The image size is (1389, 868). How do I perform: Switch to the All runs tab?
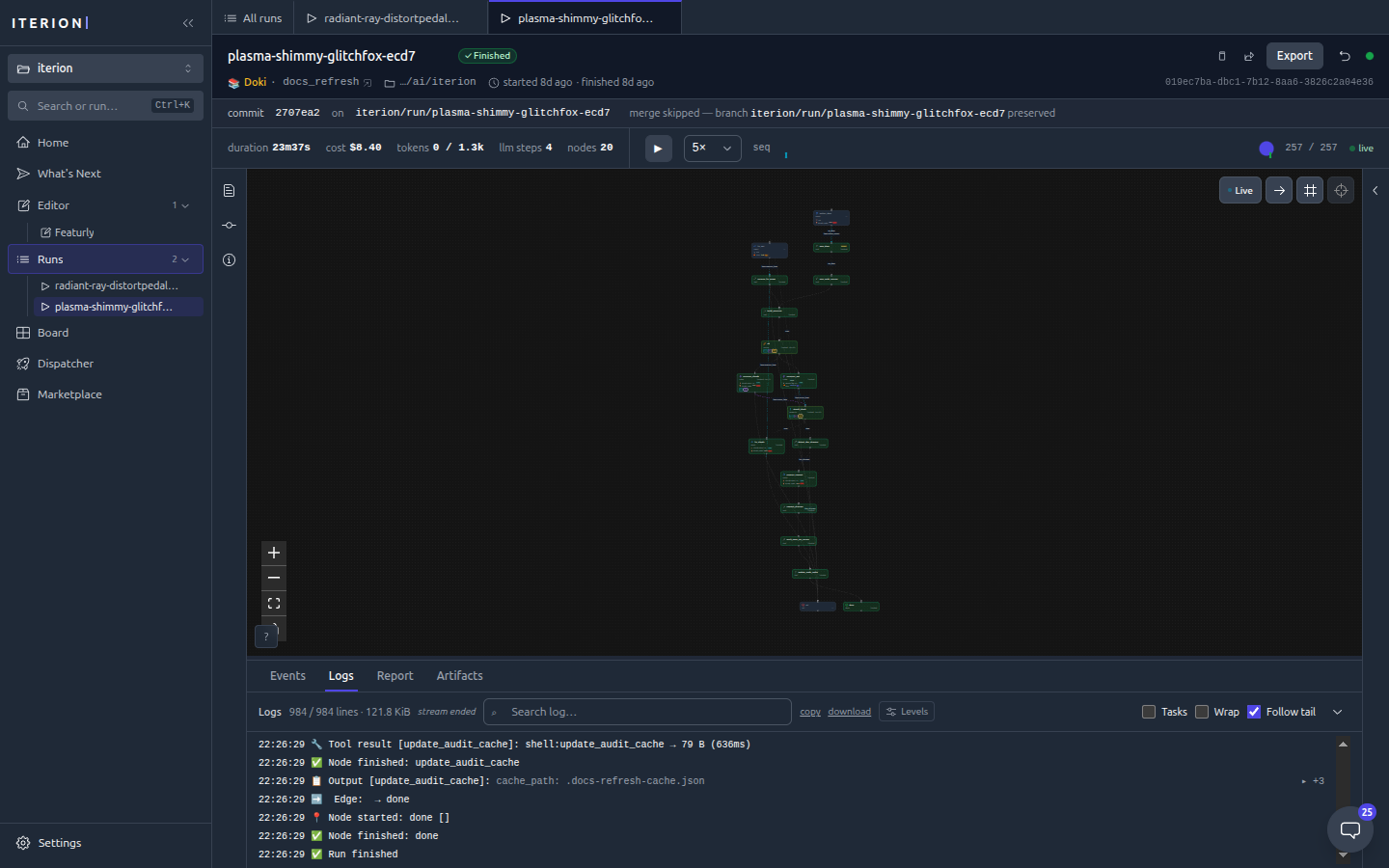tap(253, 18)
